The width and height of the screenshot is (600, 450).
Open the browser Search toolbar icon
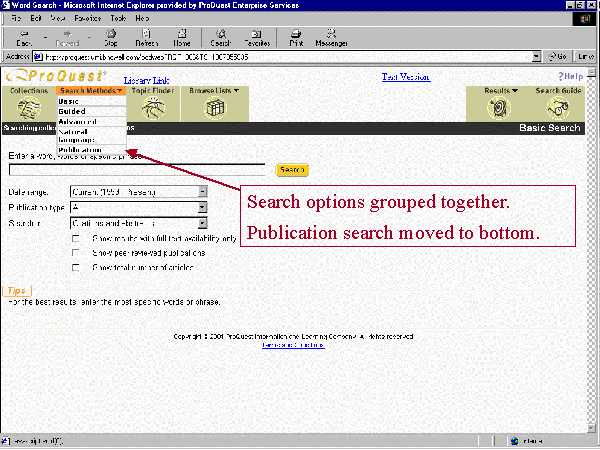point(221,34)
